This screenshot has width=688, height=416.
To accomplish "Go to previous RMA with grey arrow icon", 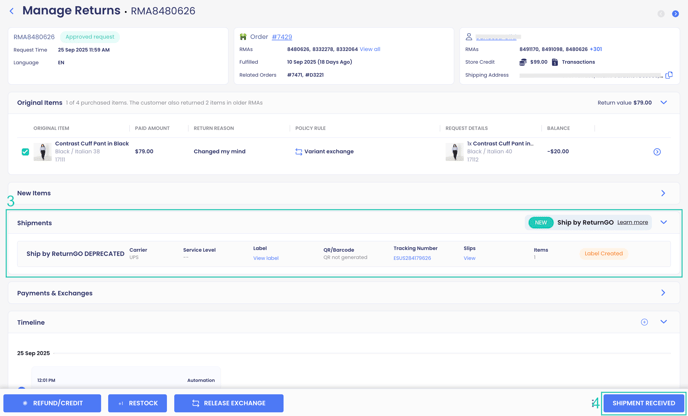I will pyautogui.click(x=661, y=14).
